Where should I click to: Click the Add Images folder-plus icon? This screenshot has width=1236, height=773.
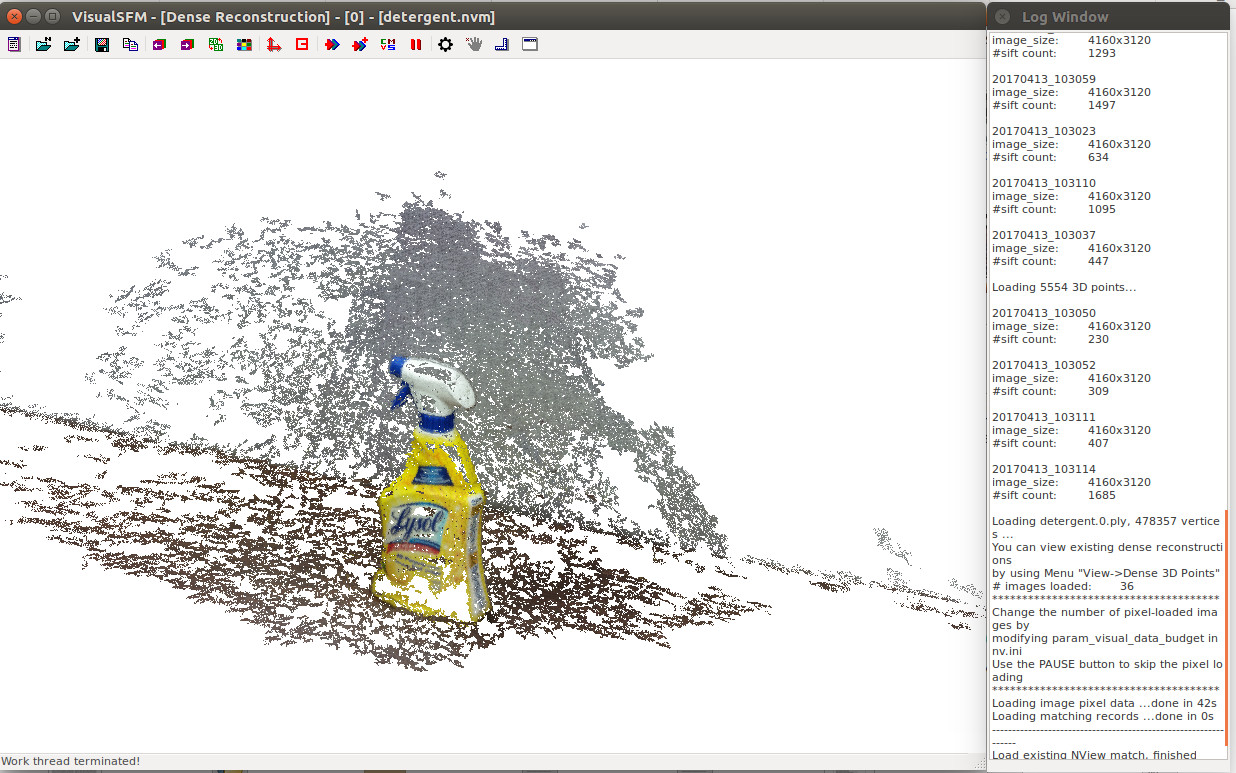(x=72, y=45)
